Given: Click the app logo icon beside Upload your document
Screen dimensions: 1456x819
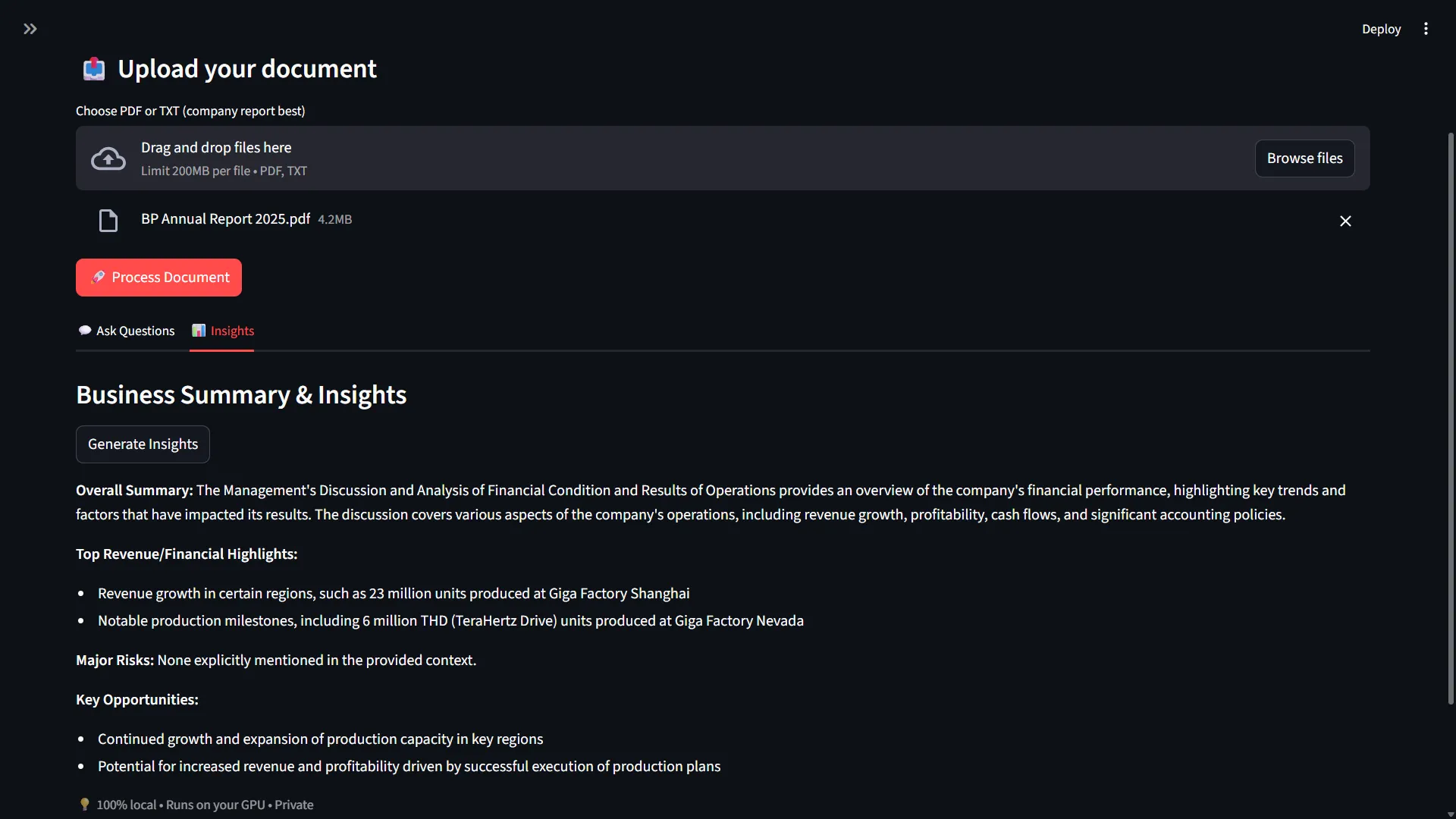Looking at the screenshot, I should coord(93,68).
